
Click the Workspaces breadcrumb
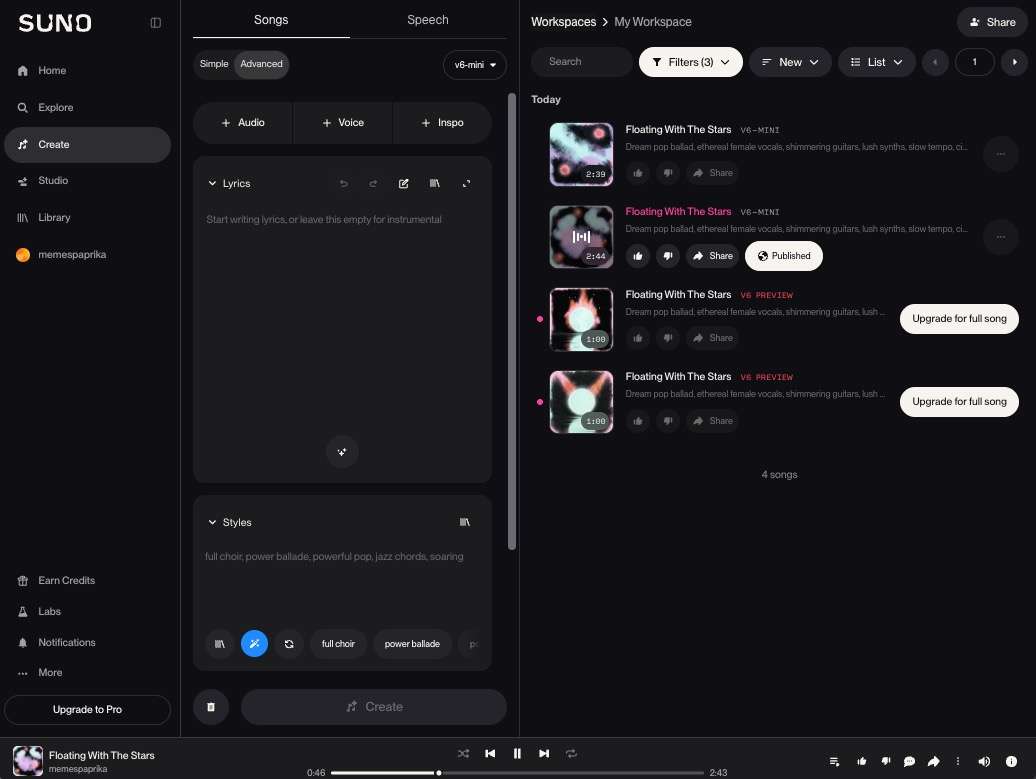point(564,22)
